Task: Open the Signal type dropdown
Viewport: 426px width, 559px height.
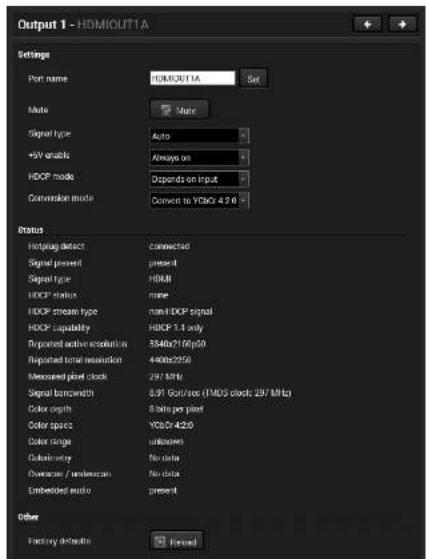Action: pos(199,136)
